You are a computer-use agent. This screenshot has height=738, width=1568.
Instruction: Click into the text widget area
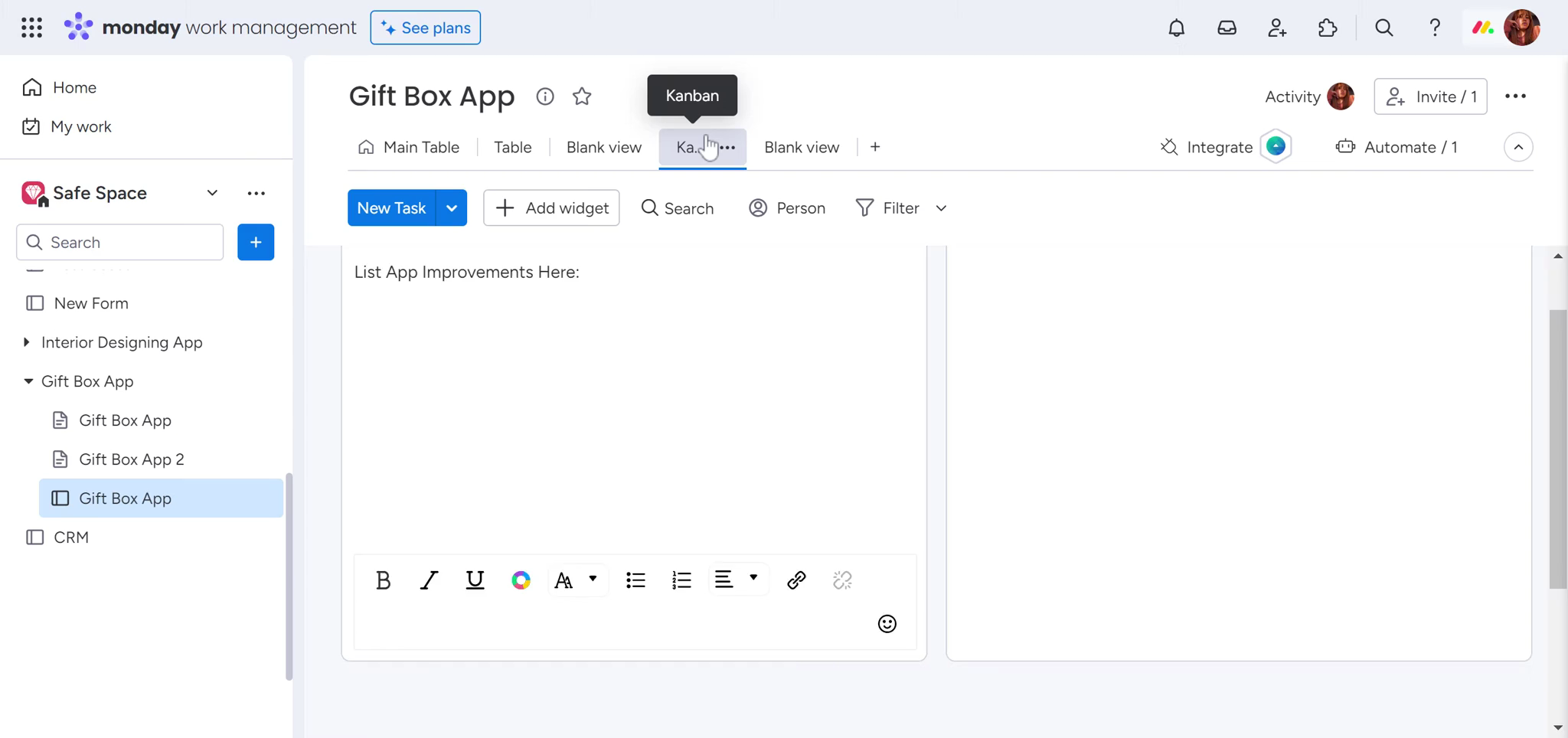click(x=634, y=406)
